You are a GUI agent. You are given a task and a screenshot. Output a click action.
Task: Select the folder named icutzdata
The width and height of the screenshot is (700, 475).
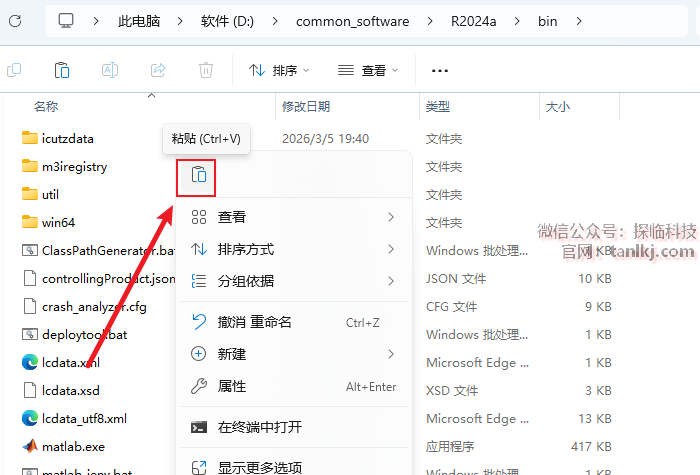(67, 138)
